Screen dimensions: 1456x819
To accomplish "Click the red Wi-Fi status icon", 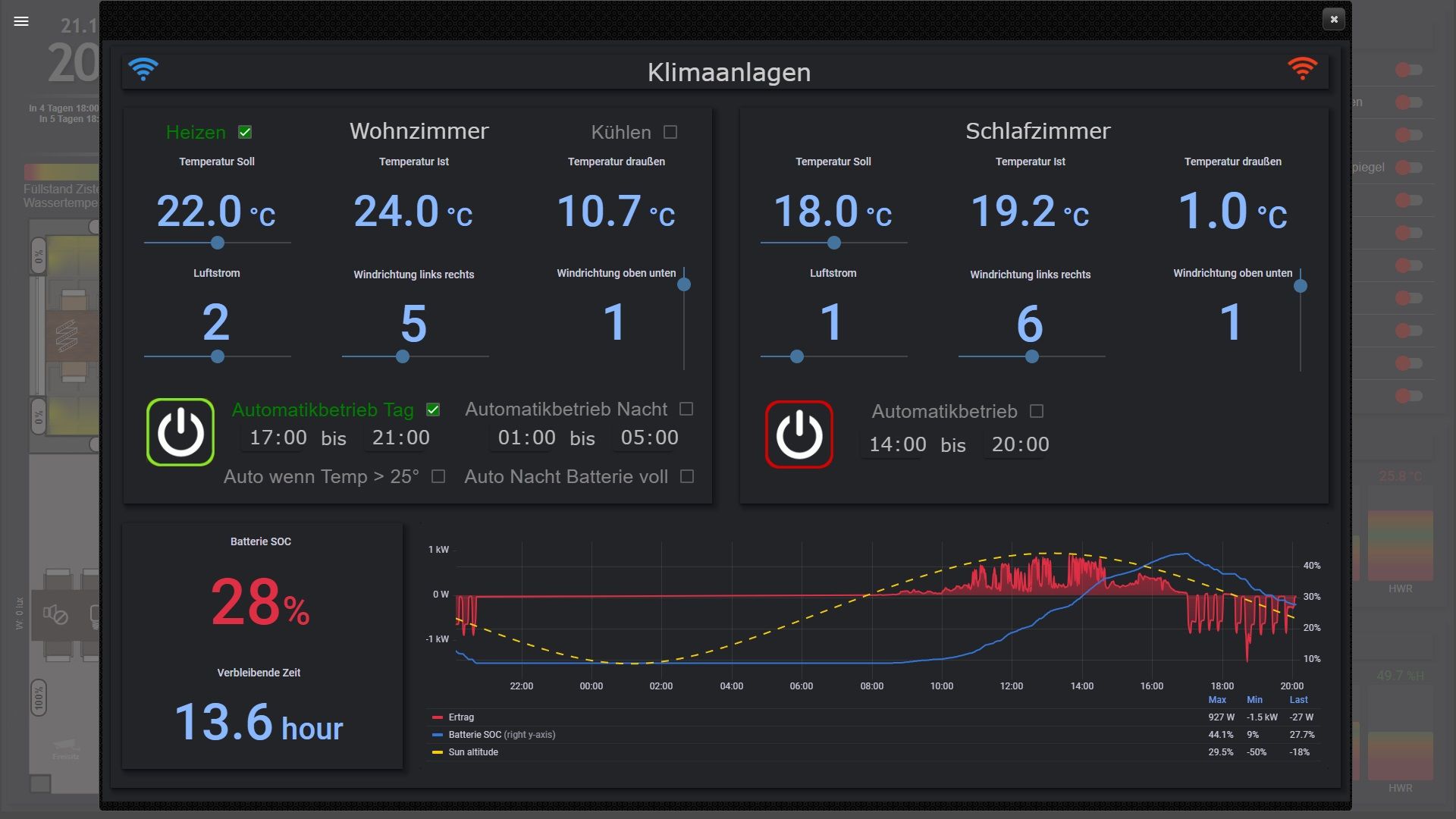I will [x=1302, y=69].
